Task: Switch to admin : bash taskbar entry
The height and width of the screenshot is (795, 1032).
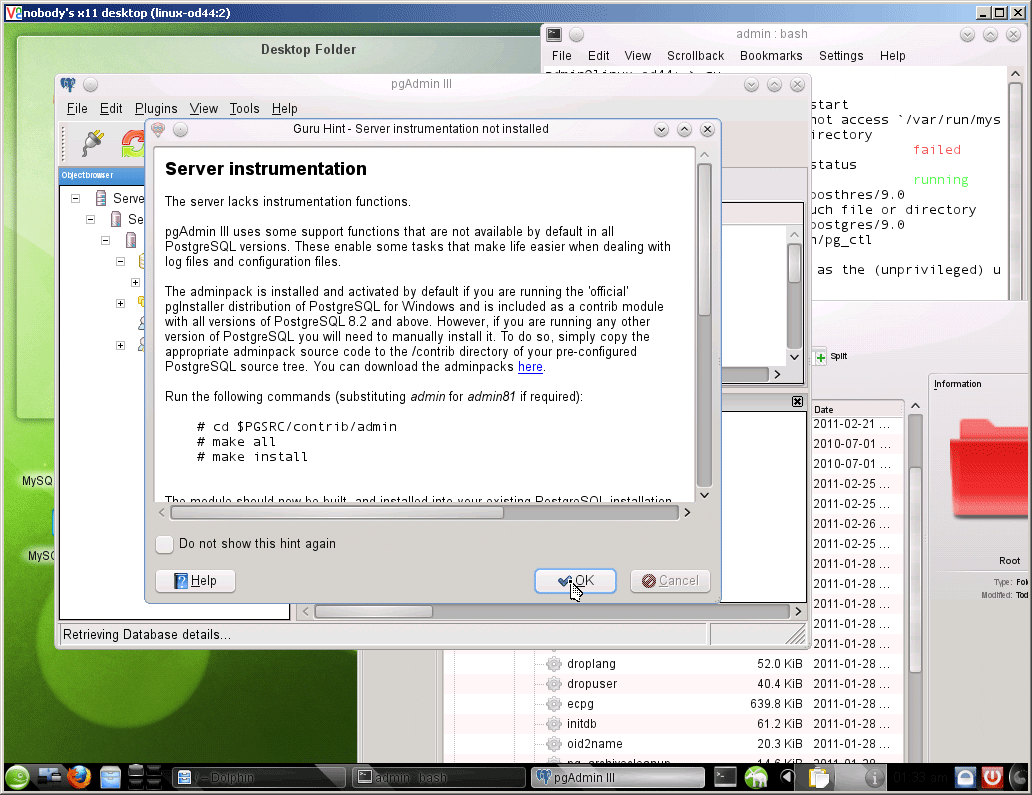Action: pyautogui.click(x=438, y=777)
